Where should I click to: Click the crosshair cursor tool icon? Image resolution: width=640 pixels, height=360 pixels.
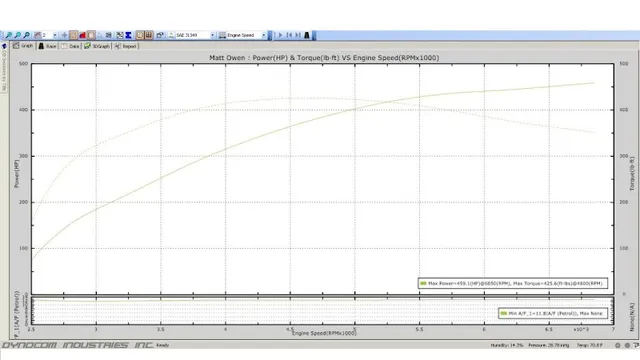click(x=64, y=36)
